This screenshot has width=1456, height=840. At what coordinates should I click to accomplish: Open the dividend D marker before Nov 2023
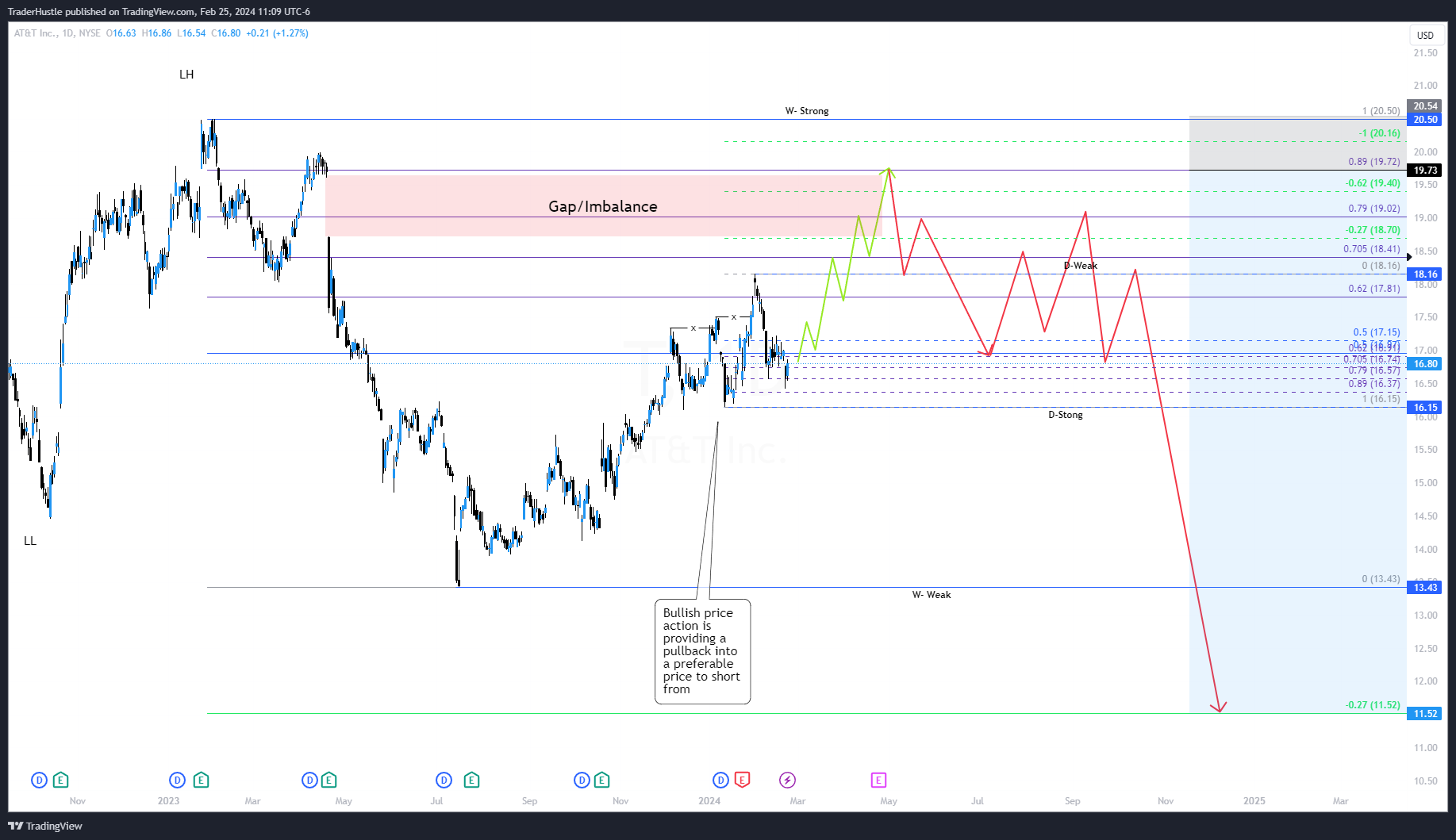[x=582, y=781]
